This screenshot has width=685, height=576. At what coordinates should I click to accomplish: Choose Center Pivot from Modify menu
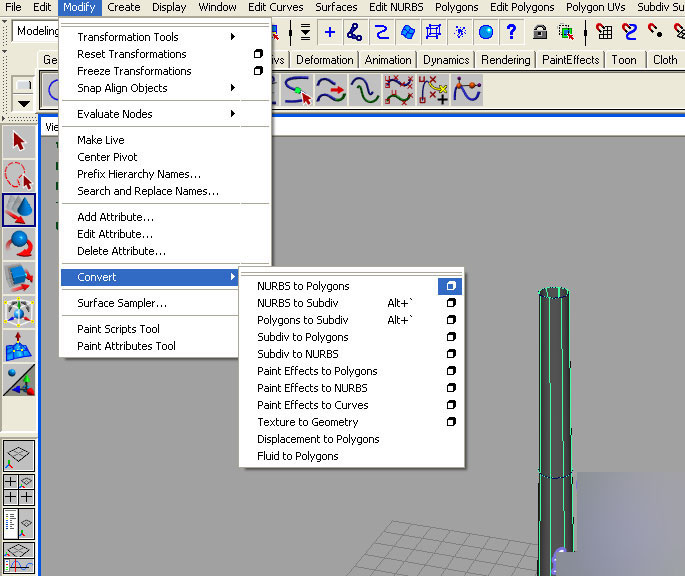click(107, 157)
